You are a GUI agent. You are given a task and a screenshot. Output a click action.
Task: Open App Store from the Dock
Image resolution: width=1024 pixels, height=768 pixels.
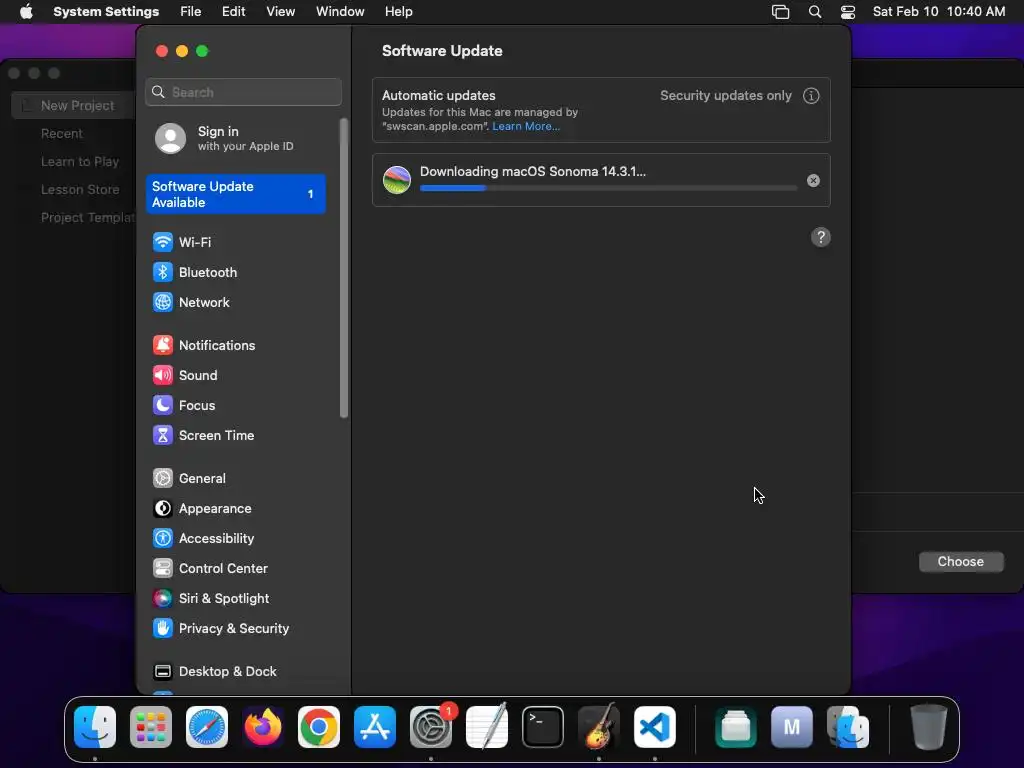coord(375,727)
